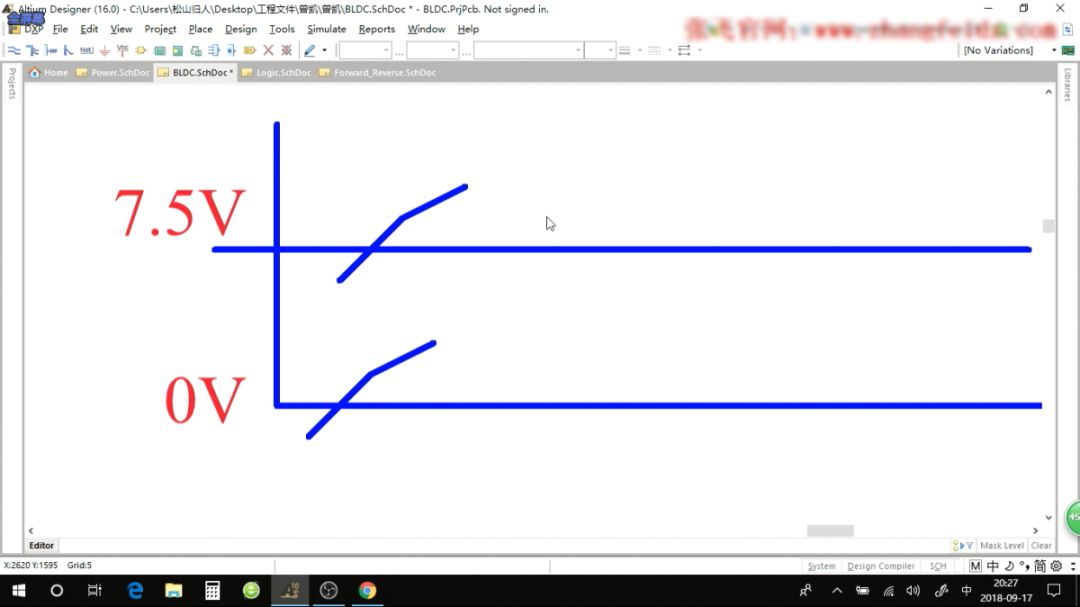Select the BLDC.SchDoc document tab
This screenshot has width=1080, height=607.
point(196,72)
